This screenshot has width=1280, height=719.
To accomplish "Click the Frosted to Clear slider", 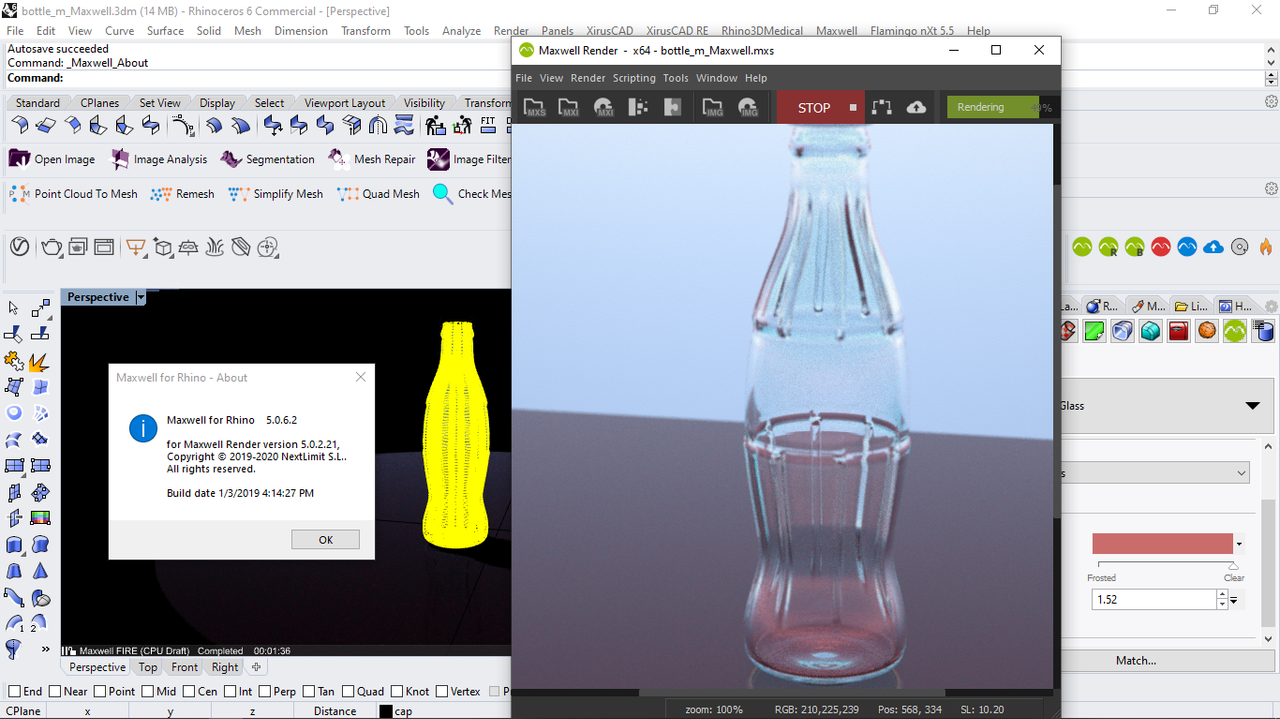I will [1168, 566].
